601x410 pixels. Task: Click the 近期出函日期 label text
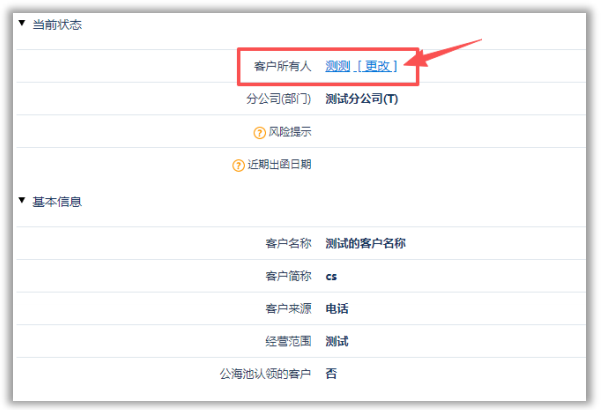pos(279,165)
